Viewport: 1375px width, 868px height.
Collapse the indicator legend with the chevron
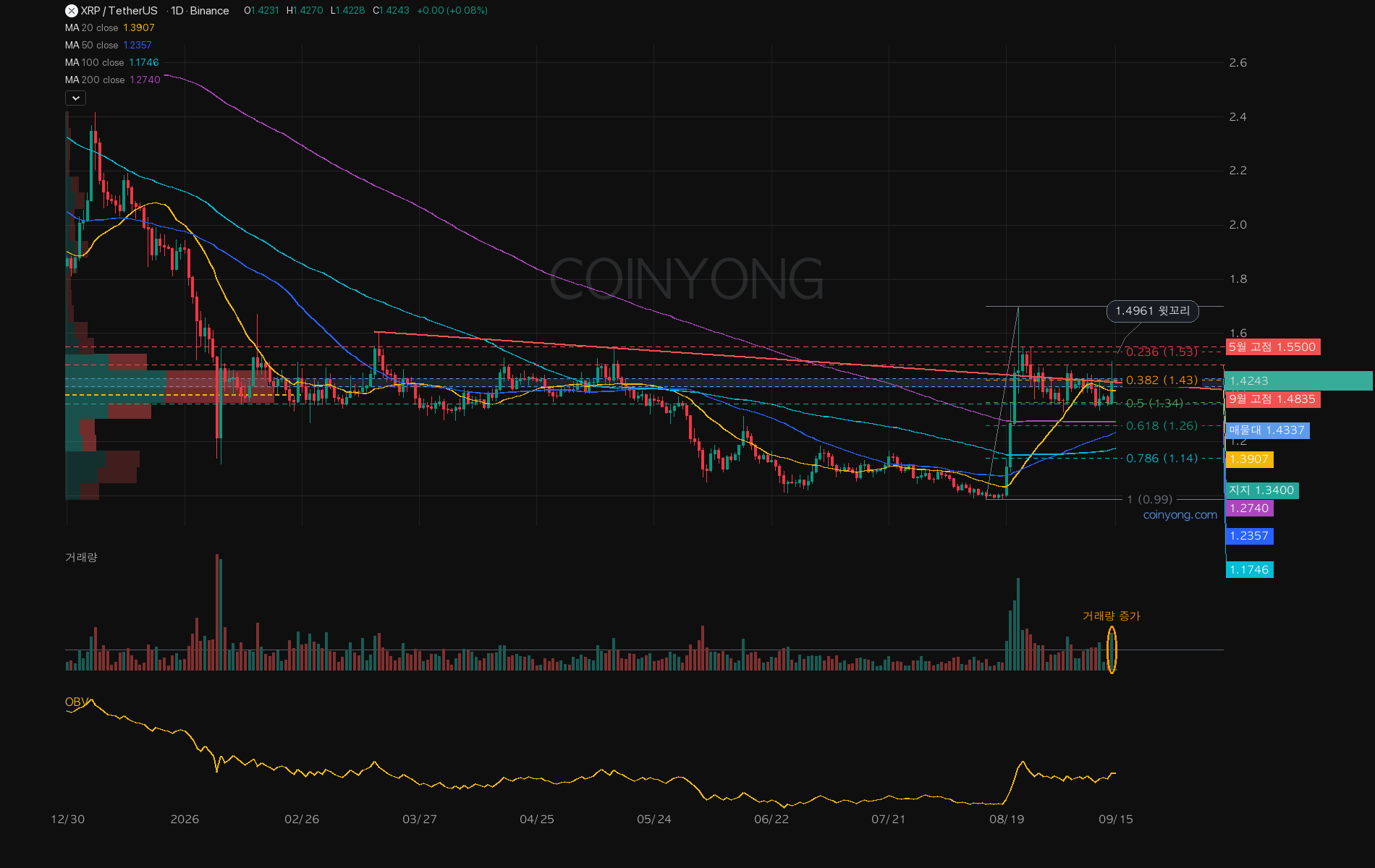76,98
